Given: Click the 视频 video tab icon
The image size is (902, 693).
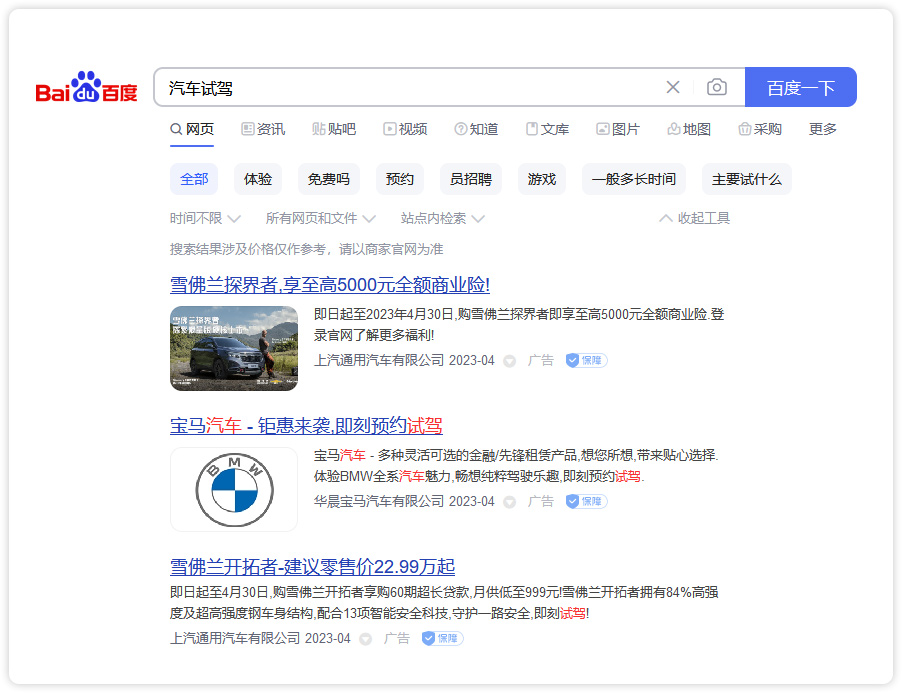Looking at the screenshot, I should 390,129.
